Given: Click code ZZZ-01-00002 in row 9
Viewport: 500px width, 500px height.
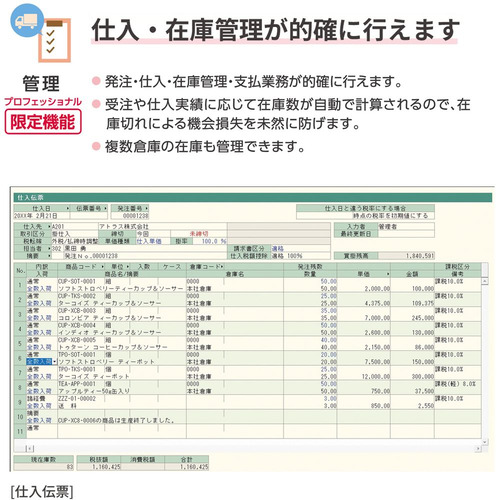Looking at the screenshot, I should 77,399.
